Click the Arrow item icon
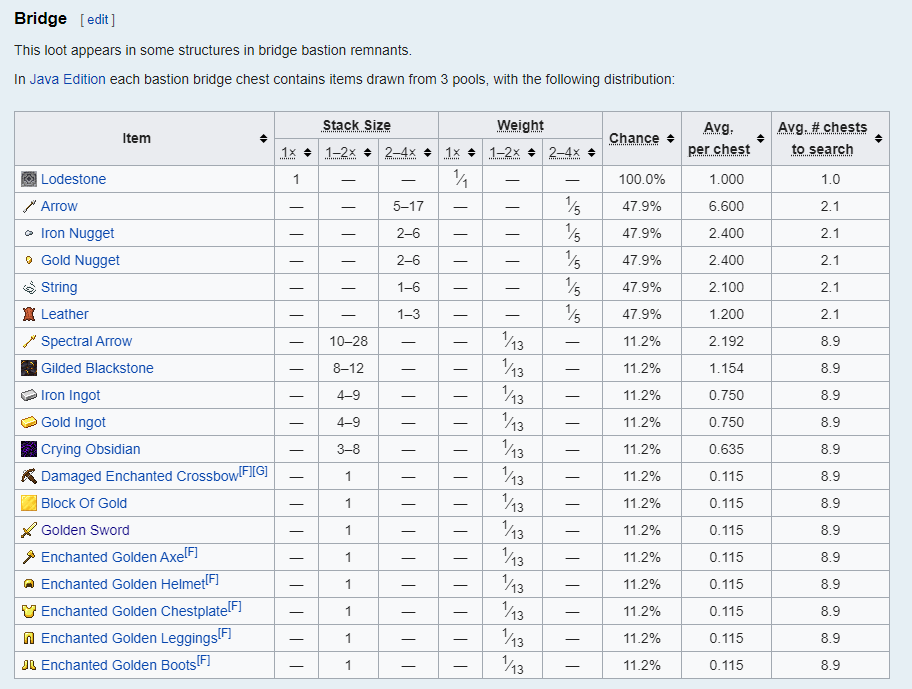Image resolution: width=912 pixels, height=689 pixels. [29, 206]
